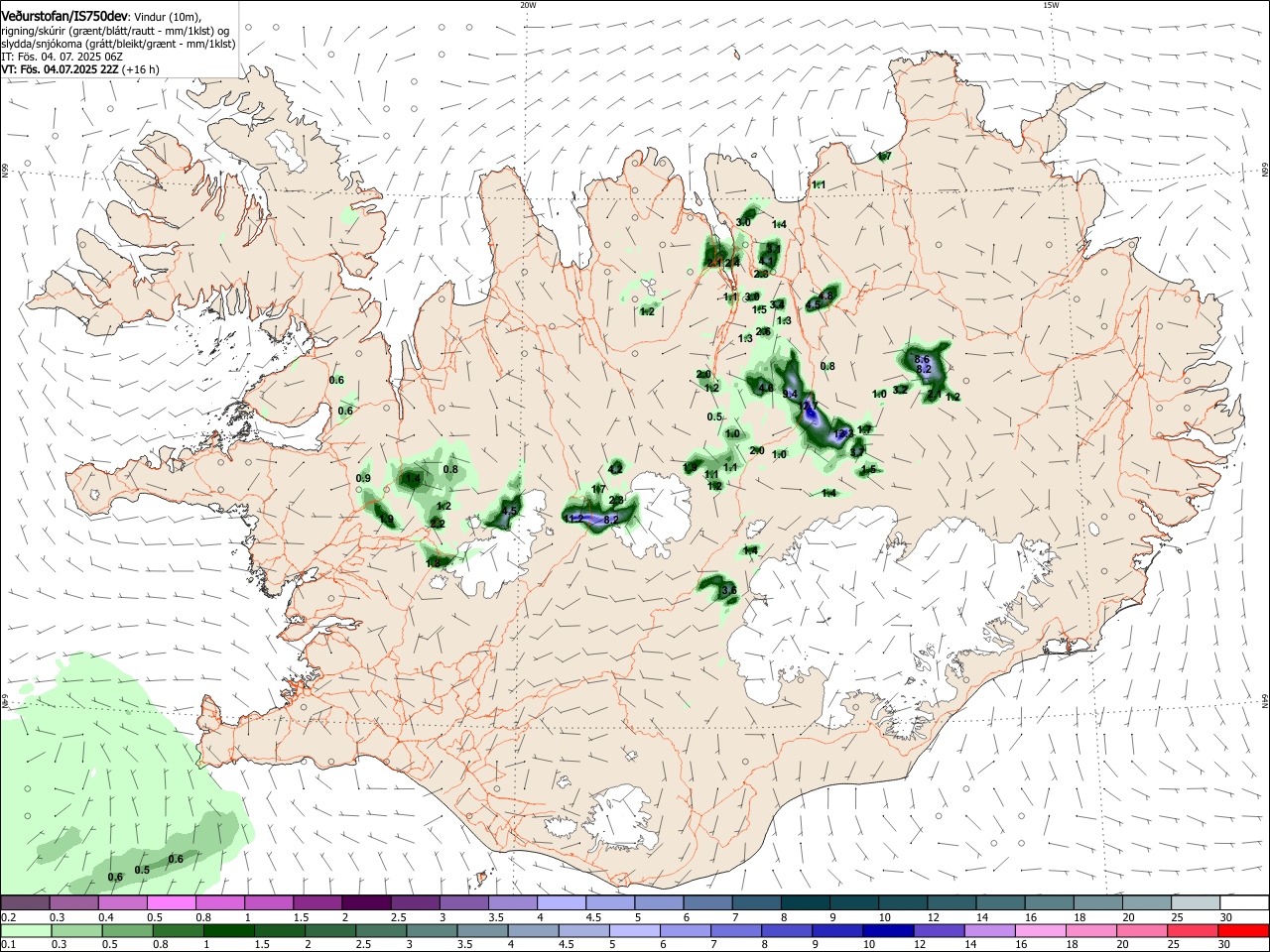Click the 15W longitude label at top
Viewport: 1270px width, 952px height.
(x=1051, y=5)
